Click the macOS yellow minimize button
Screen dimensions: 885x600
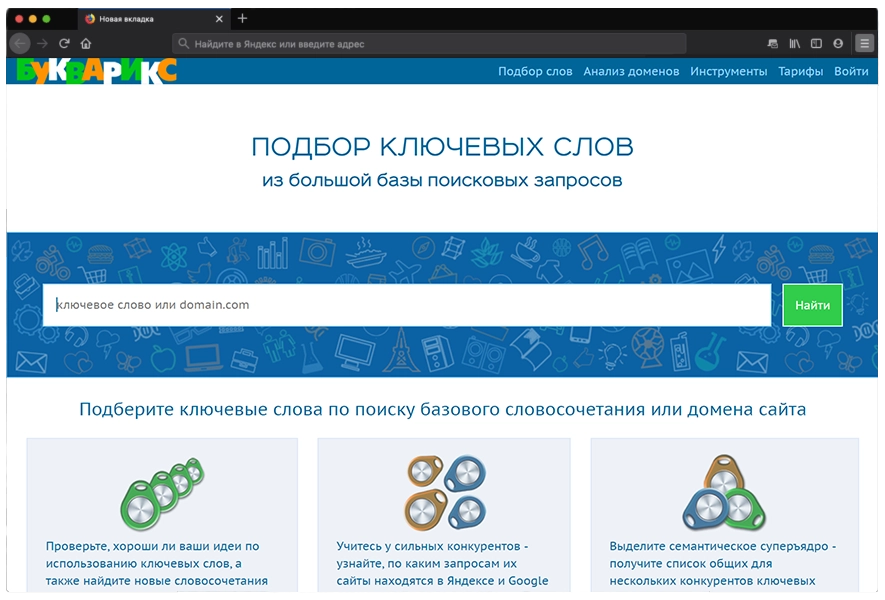click(32, 19)
